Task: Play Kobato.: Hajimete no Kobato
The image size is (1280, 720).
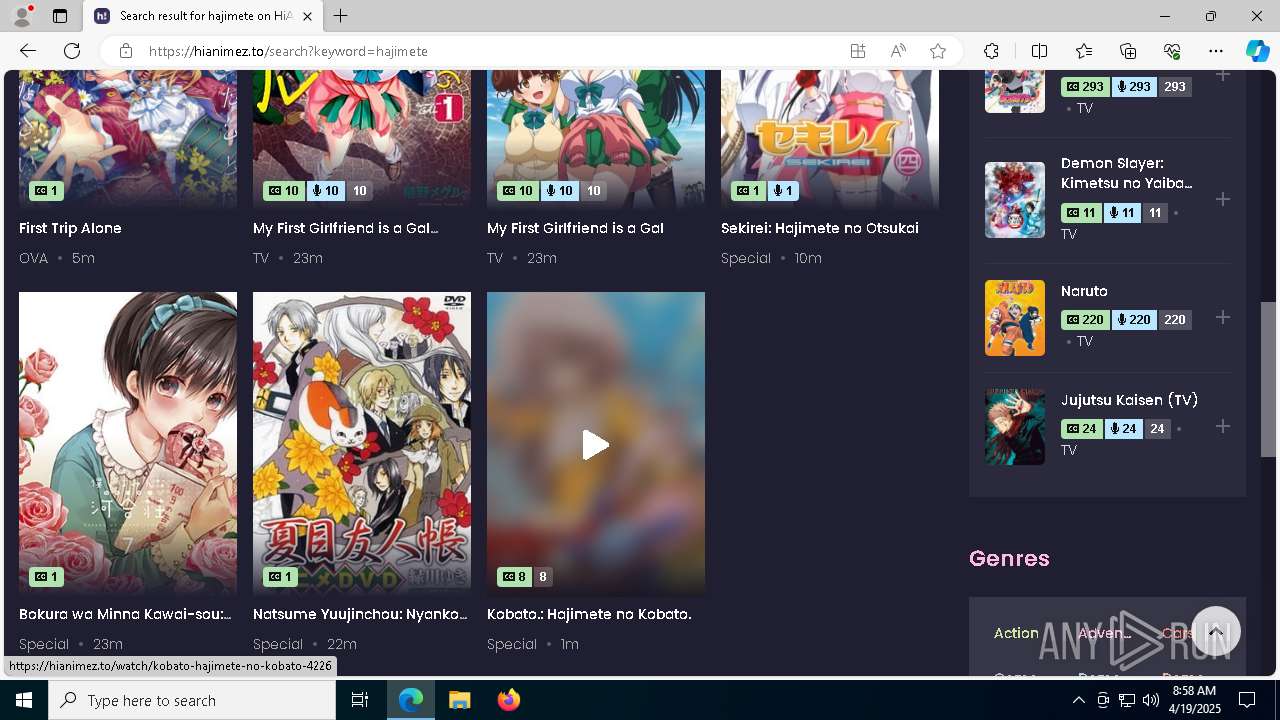Action: pos(596,445)
